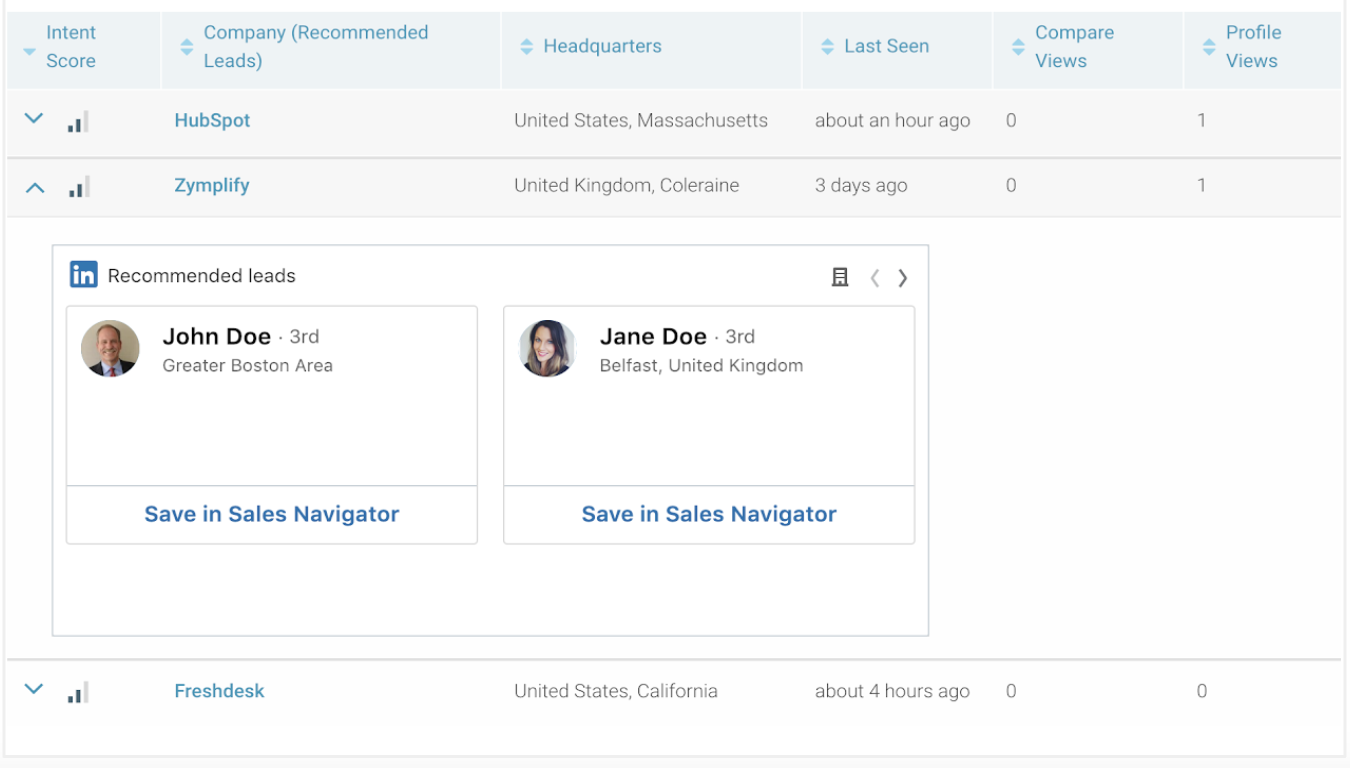Sort by Company (Recommended Leads) column
The image size is (1350, 768).
click(x=186, y=47)
